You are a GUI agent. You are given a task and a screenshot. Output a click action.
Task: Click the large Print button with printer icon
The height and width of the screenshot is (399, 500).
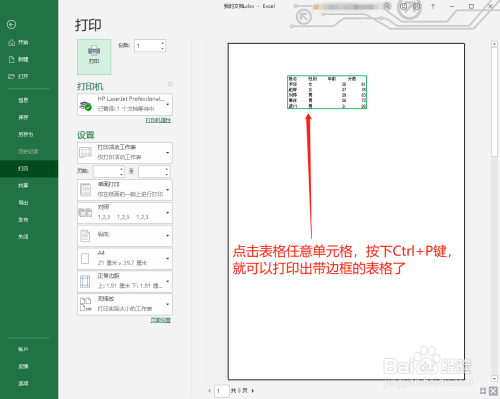coord(94,57)
